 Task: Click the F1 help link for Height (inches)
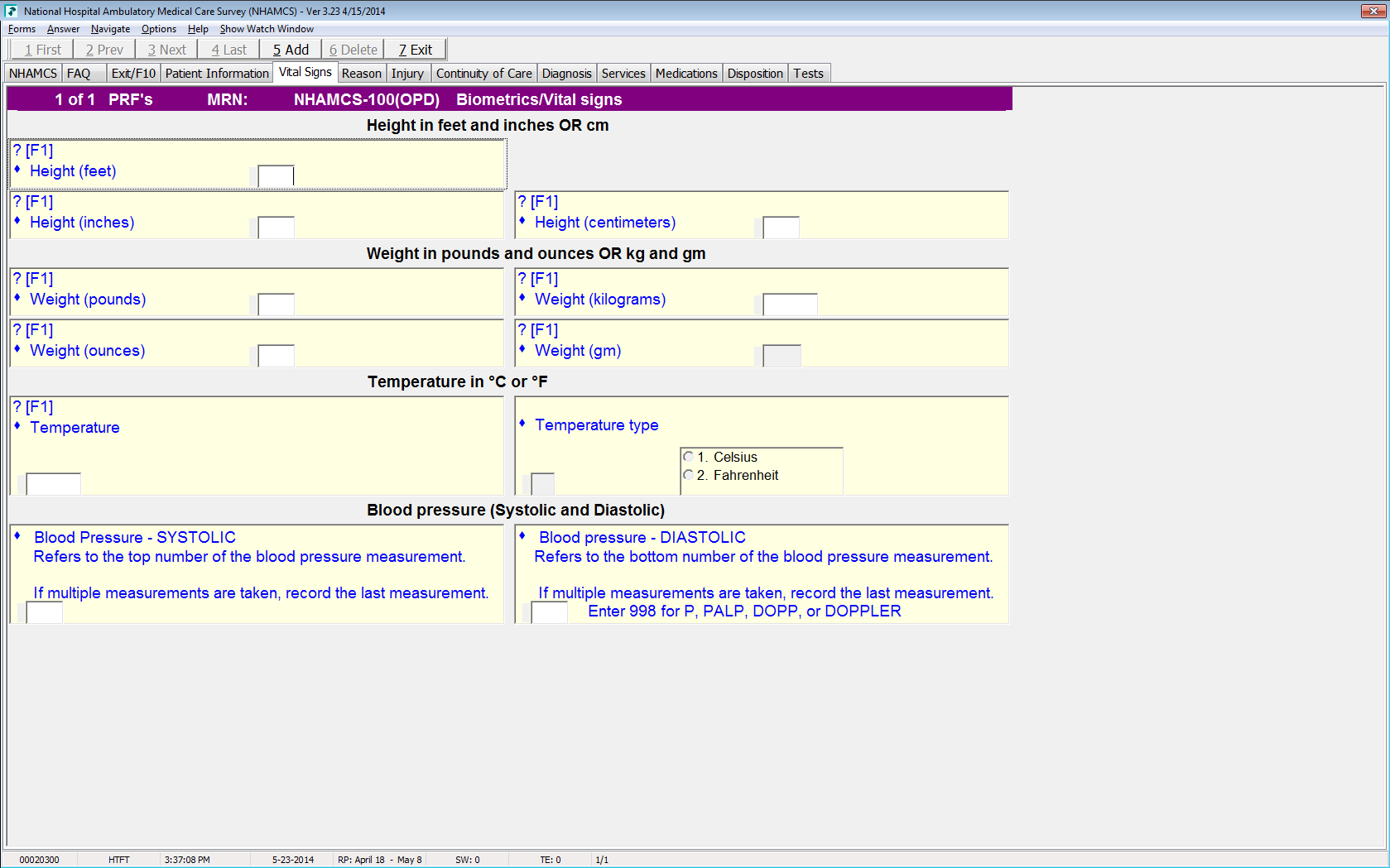pos(33,202)
